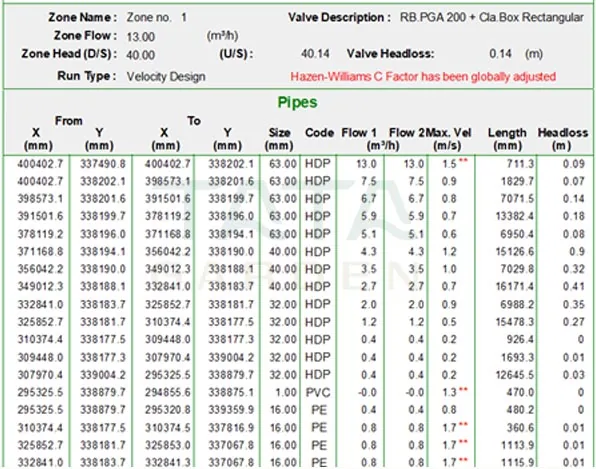Click the length cell 12645.5
Screen dimensions: 596x469
515,375
